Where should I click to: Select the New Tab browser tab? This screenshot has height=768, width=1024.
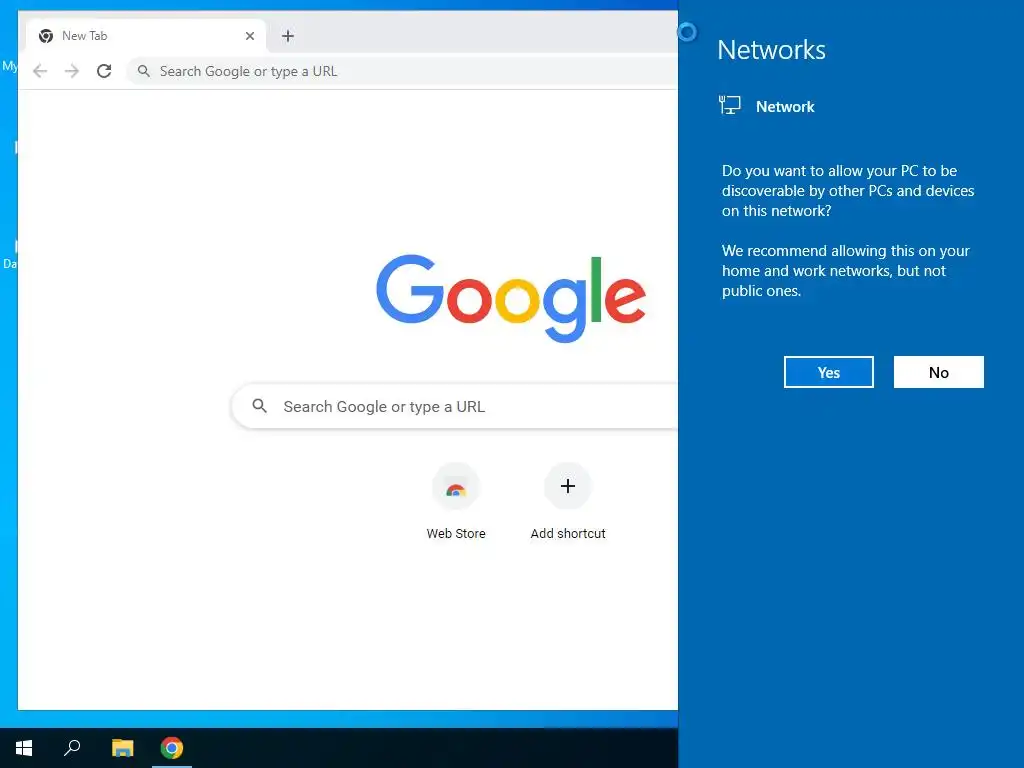146,36
